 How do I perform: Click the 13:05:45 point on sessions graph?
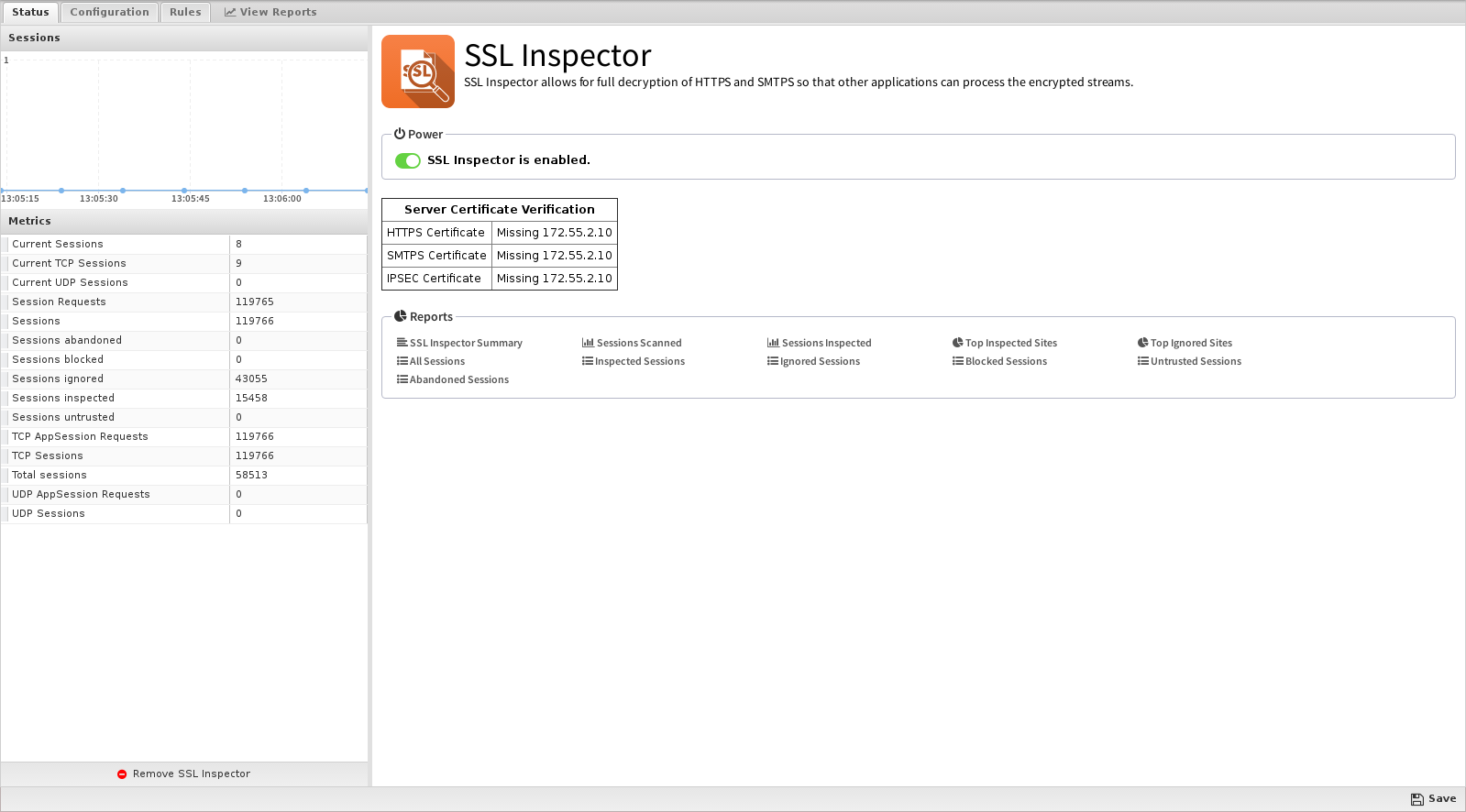click(184, 191)
